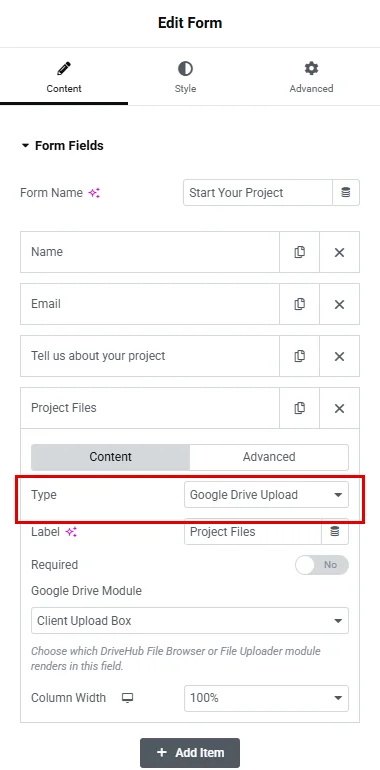Remove the Name field
This screenshot has width=380, height=770.
[x=339, y=252]
